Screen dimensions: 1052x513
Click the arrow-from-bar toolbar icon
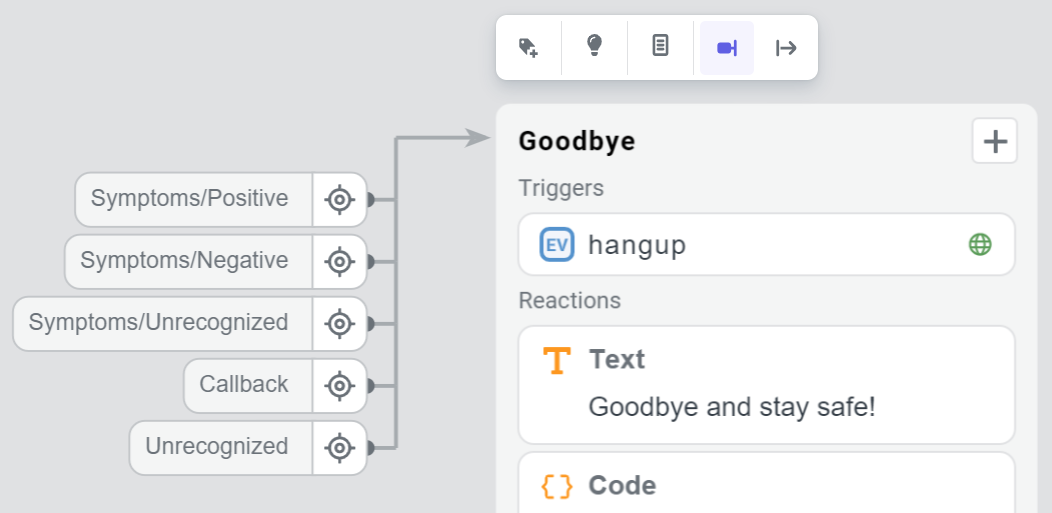click(x=786, y=47)
